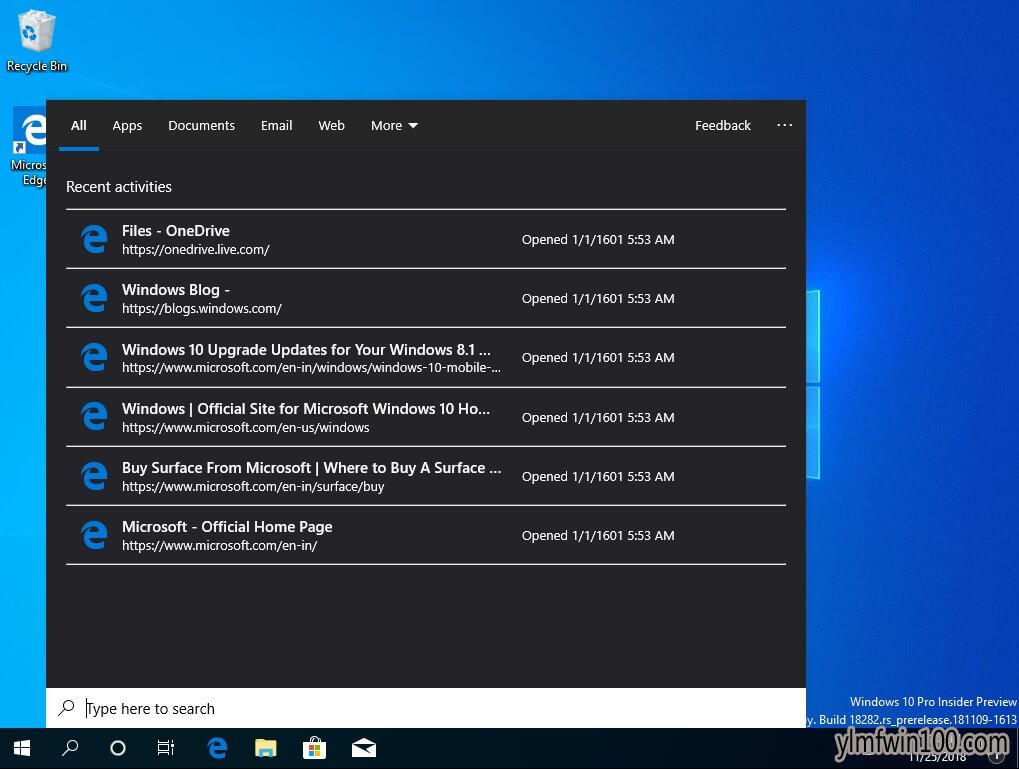
Task: Open Microsoft - Official Home Page activity
Action: (426, 536)
